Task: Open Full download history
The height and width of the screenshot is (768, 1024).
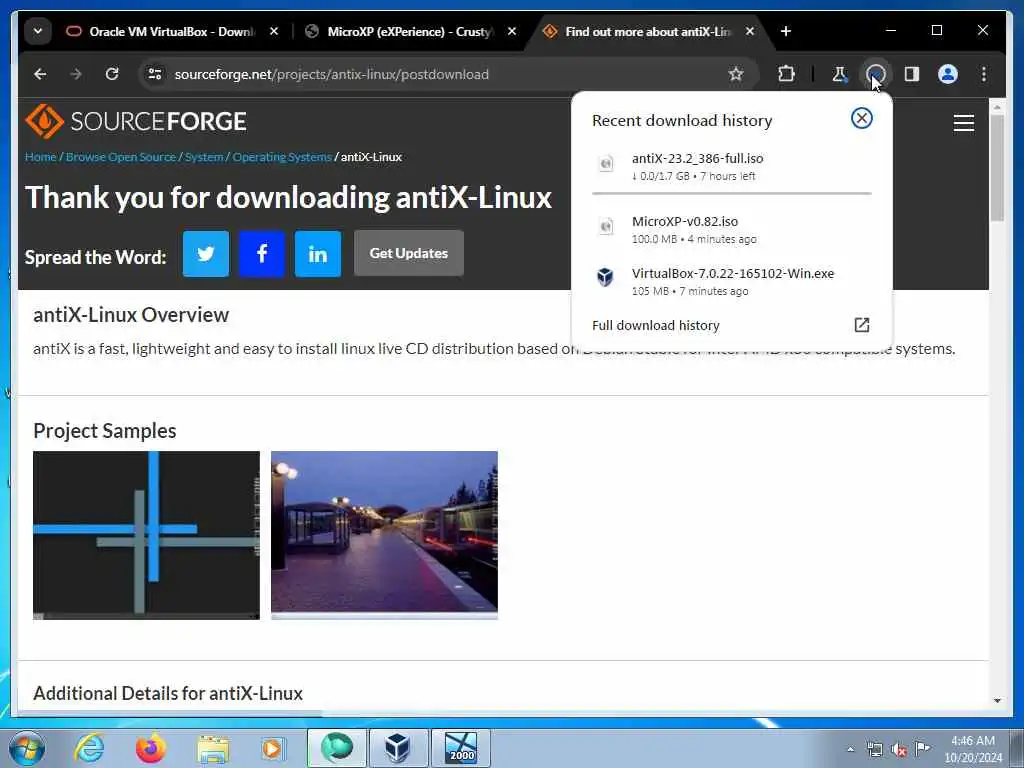Action: 731,325
